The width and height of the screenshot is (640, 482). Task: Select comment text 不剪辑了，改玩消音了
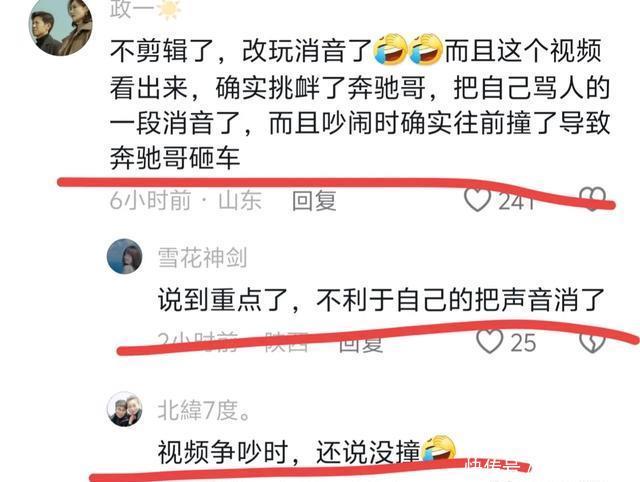[x=240, y=51]
